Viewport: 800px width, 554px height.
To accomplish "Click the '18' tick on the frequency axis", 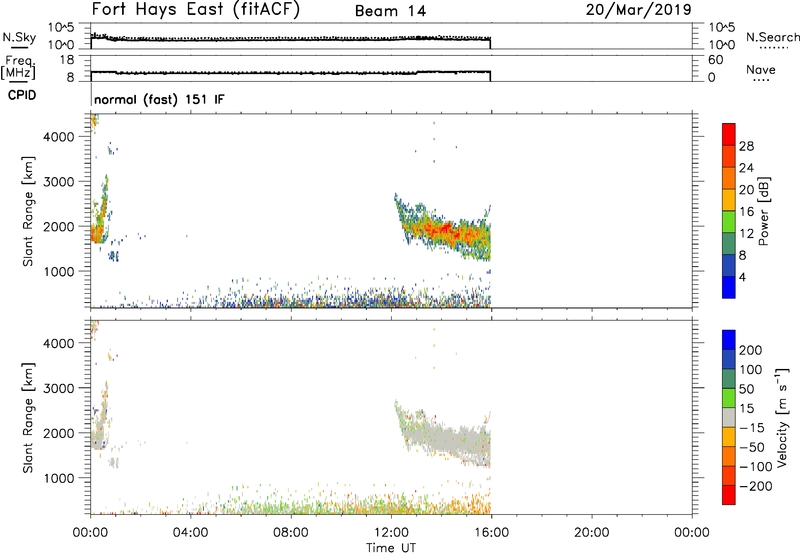I will 67,60.
